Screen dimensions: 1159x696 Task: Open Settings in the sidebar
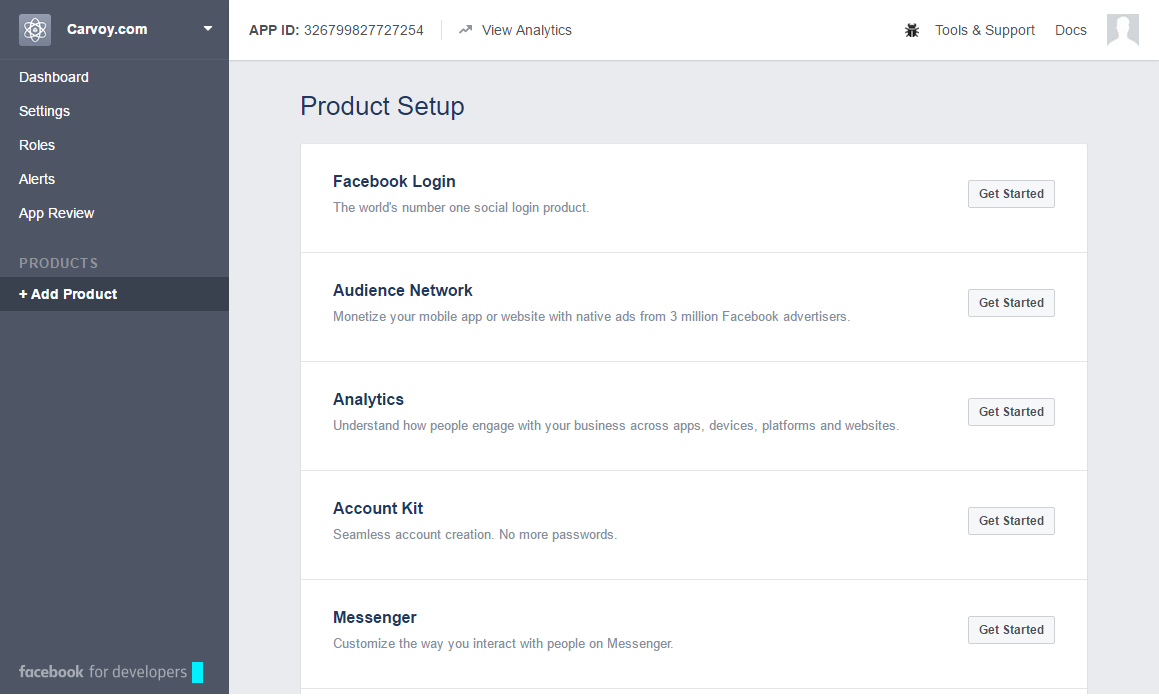point(44,111)
